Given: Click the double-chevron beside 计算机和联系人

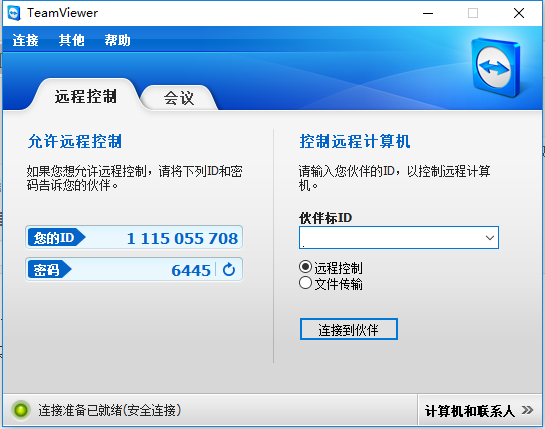Looking at the screenshot, I should click(x=527, y=410).
